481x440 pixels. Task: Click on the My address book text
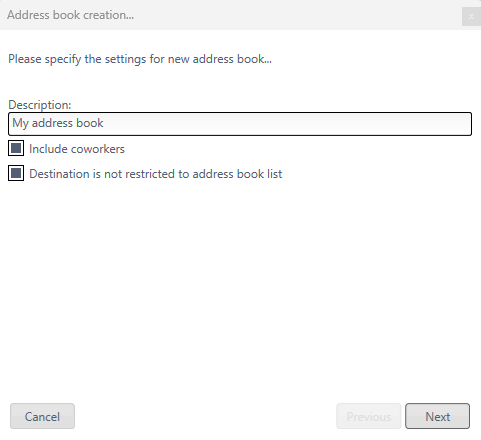(x=58, y=123)
